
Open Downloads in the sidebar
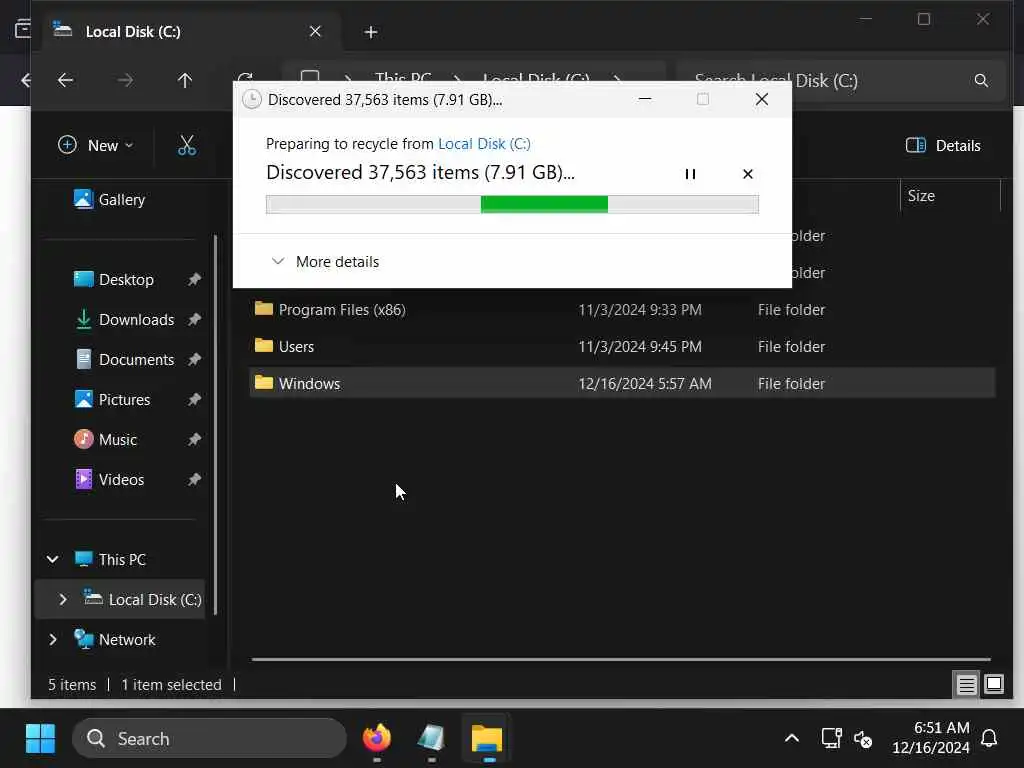point(124,319)
